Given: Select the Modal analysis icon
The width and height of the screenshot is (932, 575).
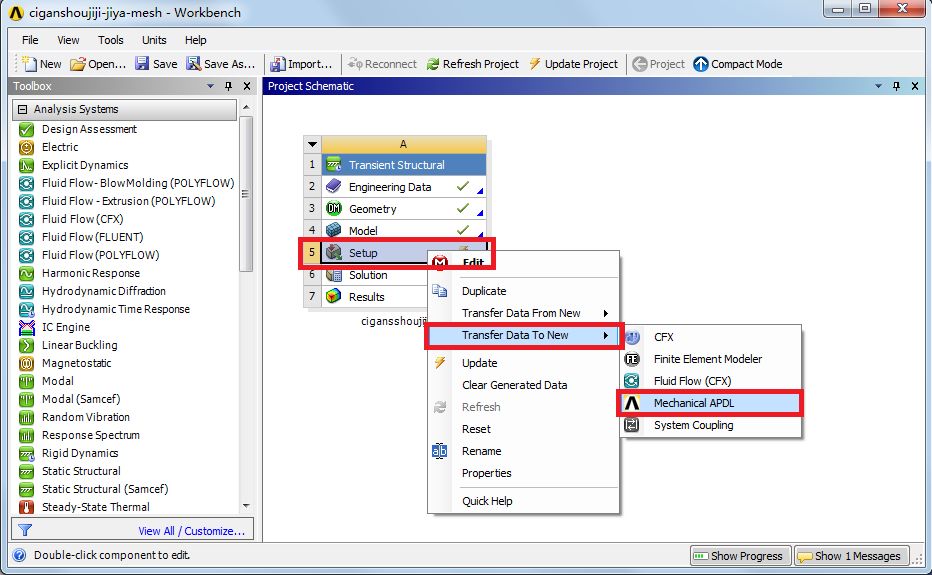Looking at the screenshot, I should [26, 381].
